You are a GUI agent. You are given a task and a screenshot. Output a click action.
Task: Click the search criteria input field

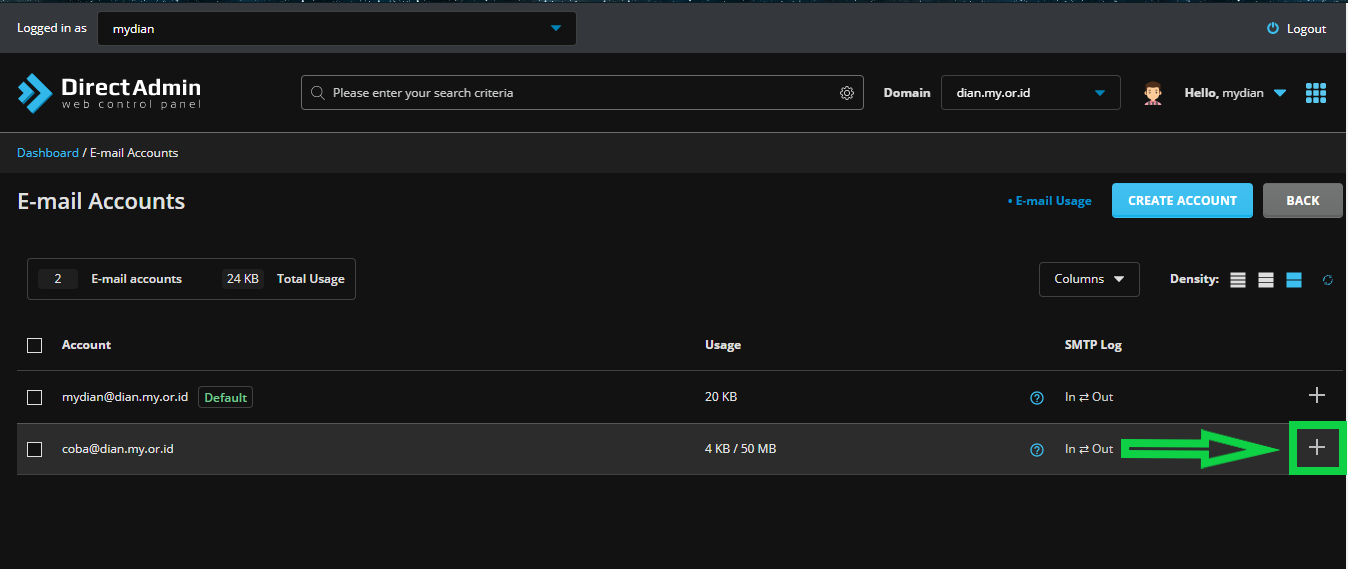pos(582,93)
